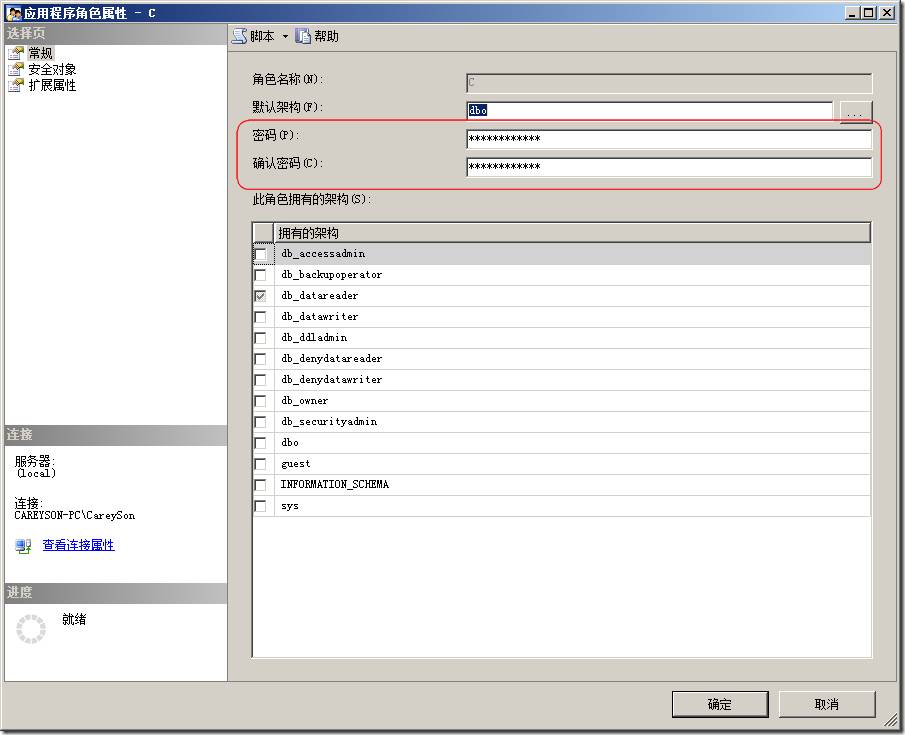Select the 扩展属性 page
Viewport: 905px width, 735px height.
[x=53, y=85]
